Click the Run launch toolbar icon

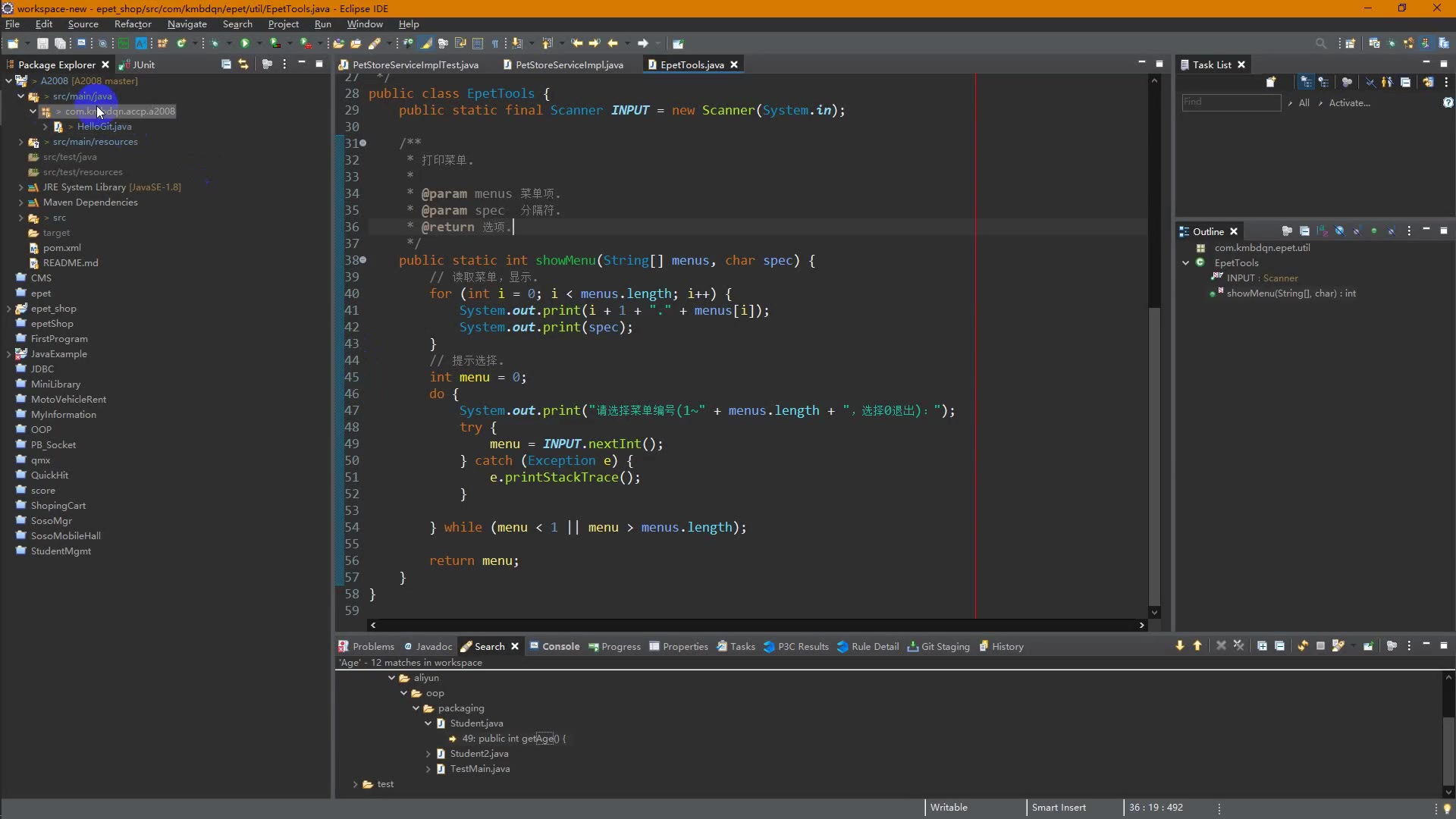(245, 43)
